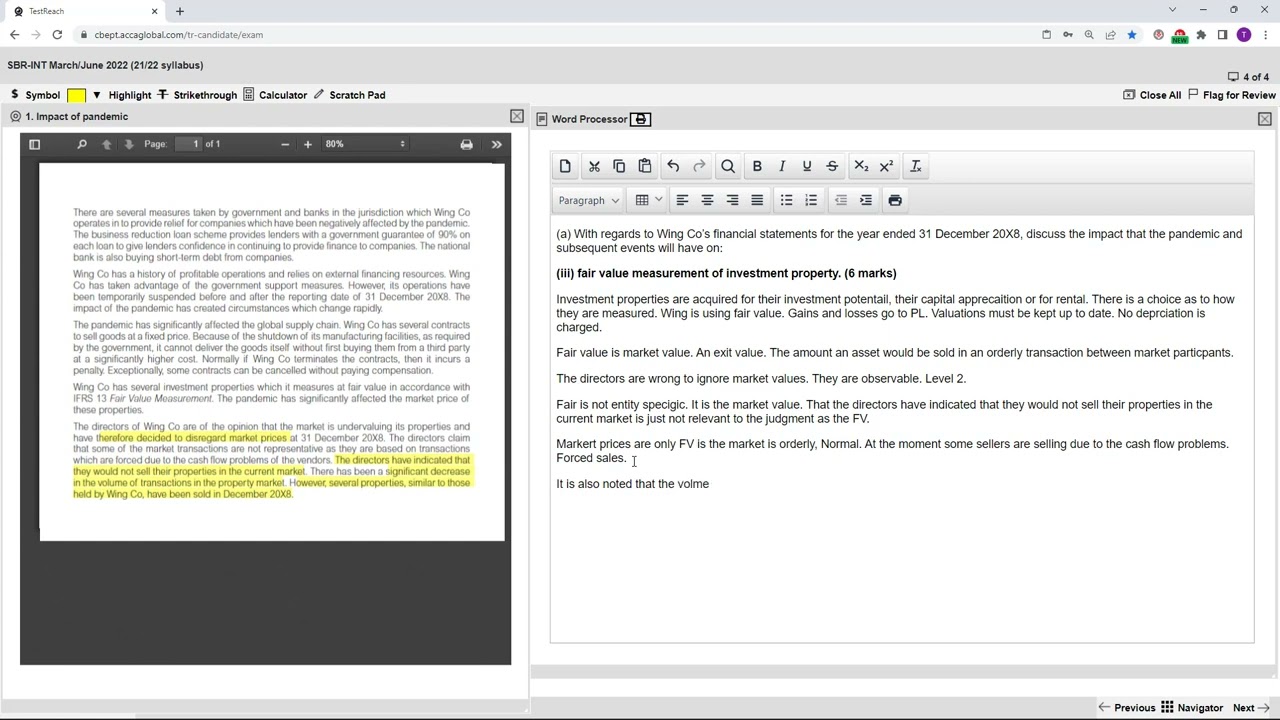Print the PDF exhibit

point(466,144)
